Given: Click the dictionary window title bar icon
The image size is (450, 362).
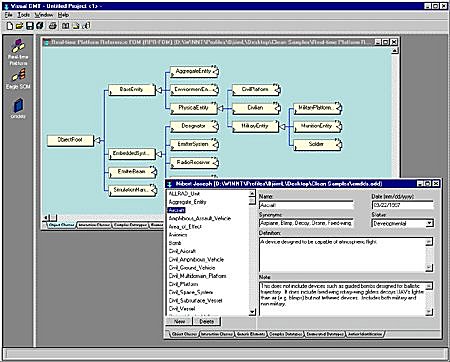Looking at the screenshot, I should pyautogui.click(x=170, y=184).
